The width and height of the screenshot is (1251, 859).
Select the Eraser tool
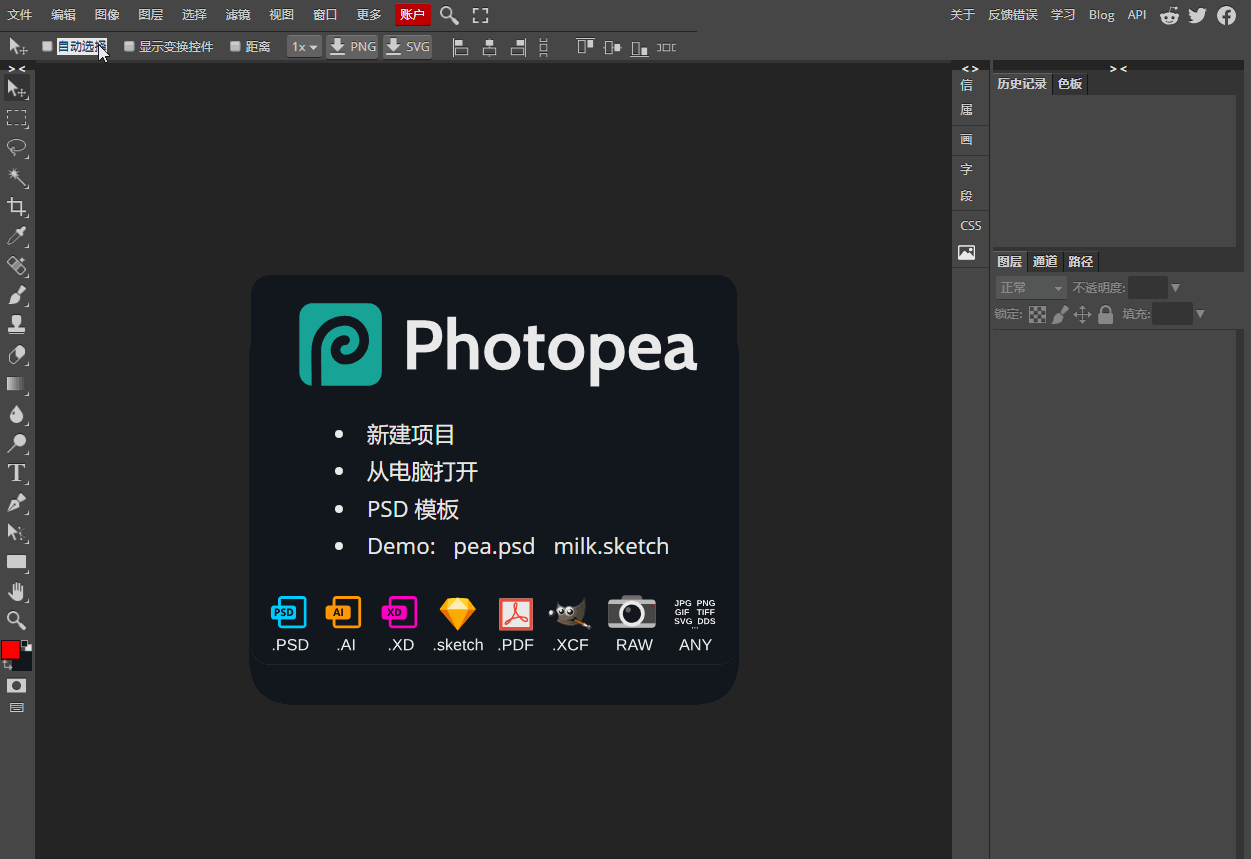coord(17,355)
